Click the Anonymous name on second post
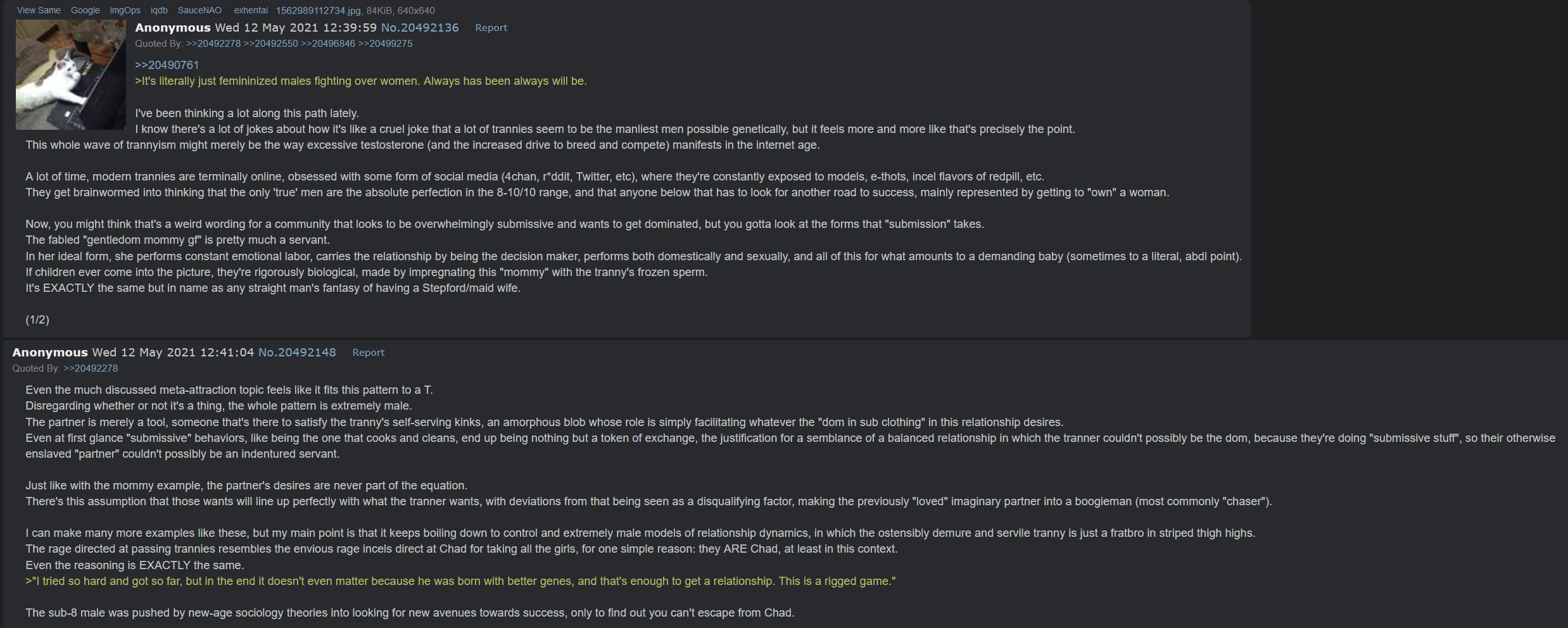The image size is (1568, 628). click(50, 352)
